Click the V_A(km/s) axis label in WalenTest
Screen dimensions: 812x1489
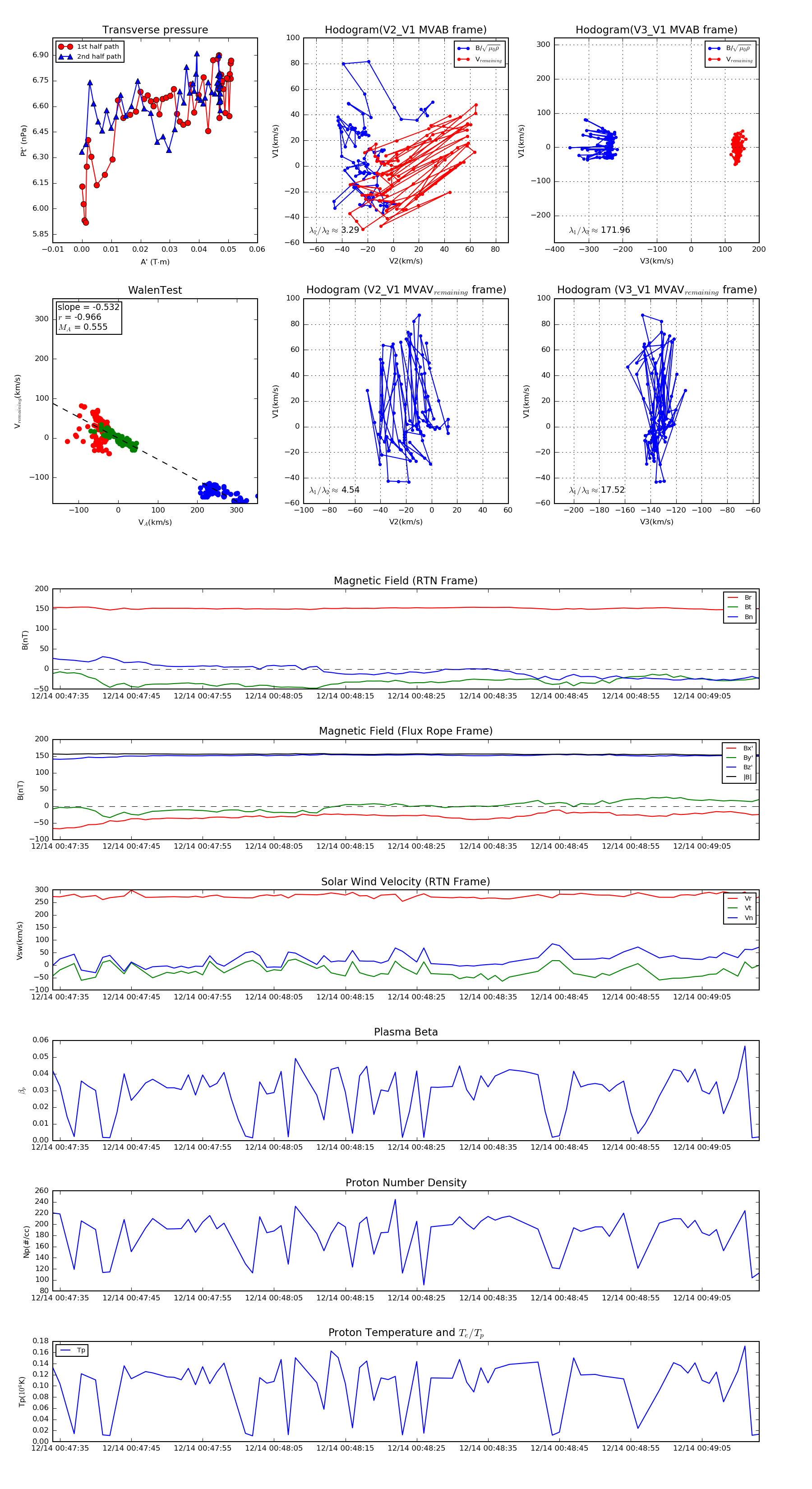point(155,523)
